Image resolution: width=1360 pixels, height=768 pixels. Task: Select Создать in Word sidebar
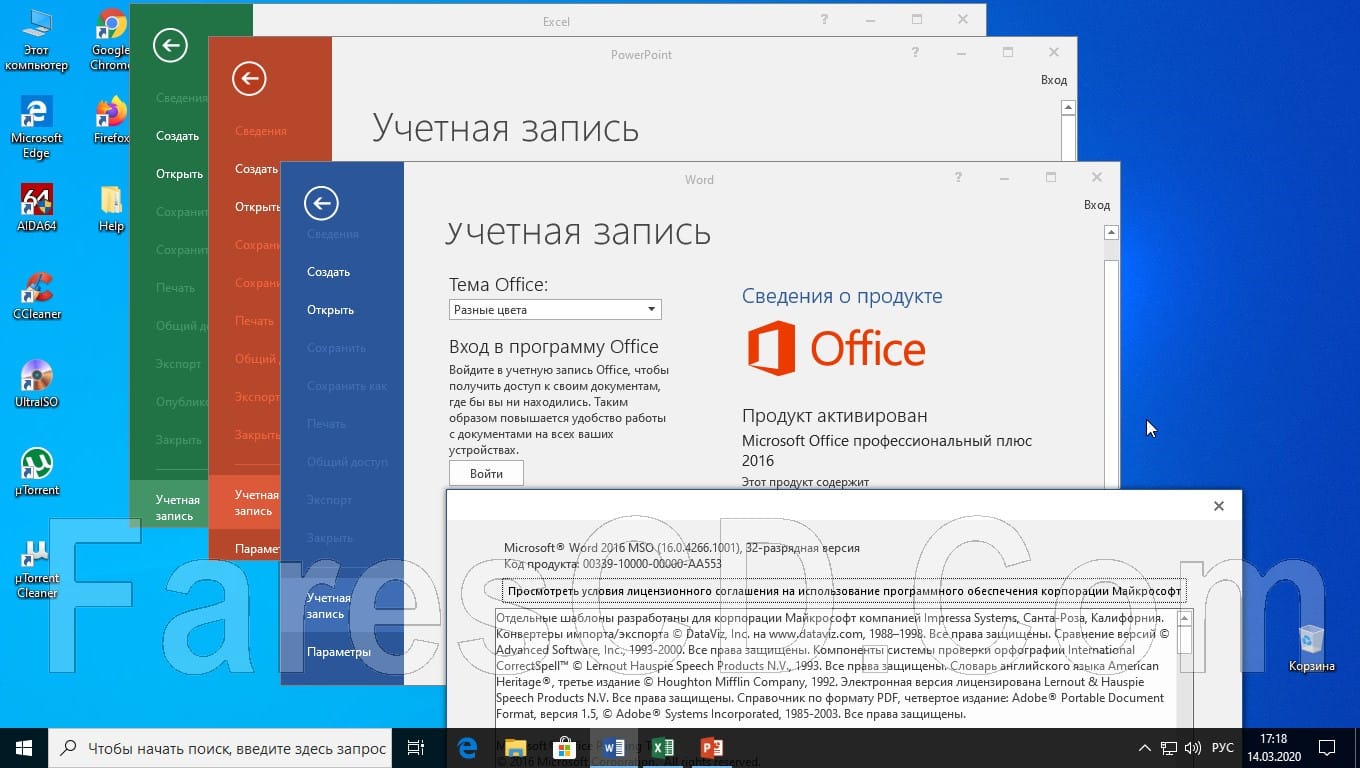point(328,272)
